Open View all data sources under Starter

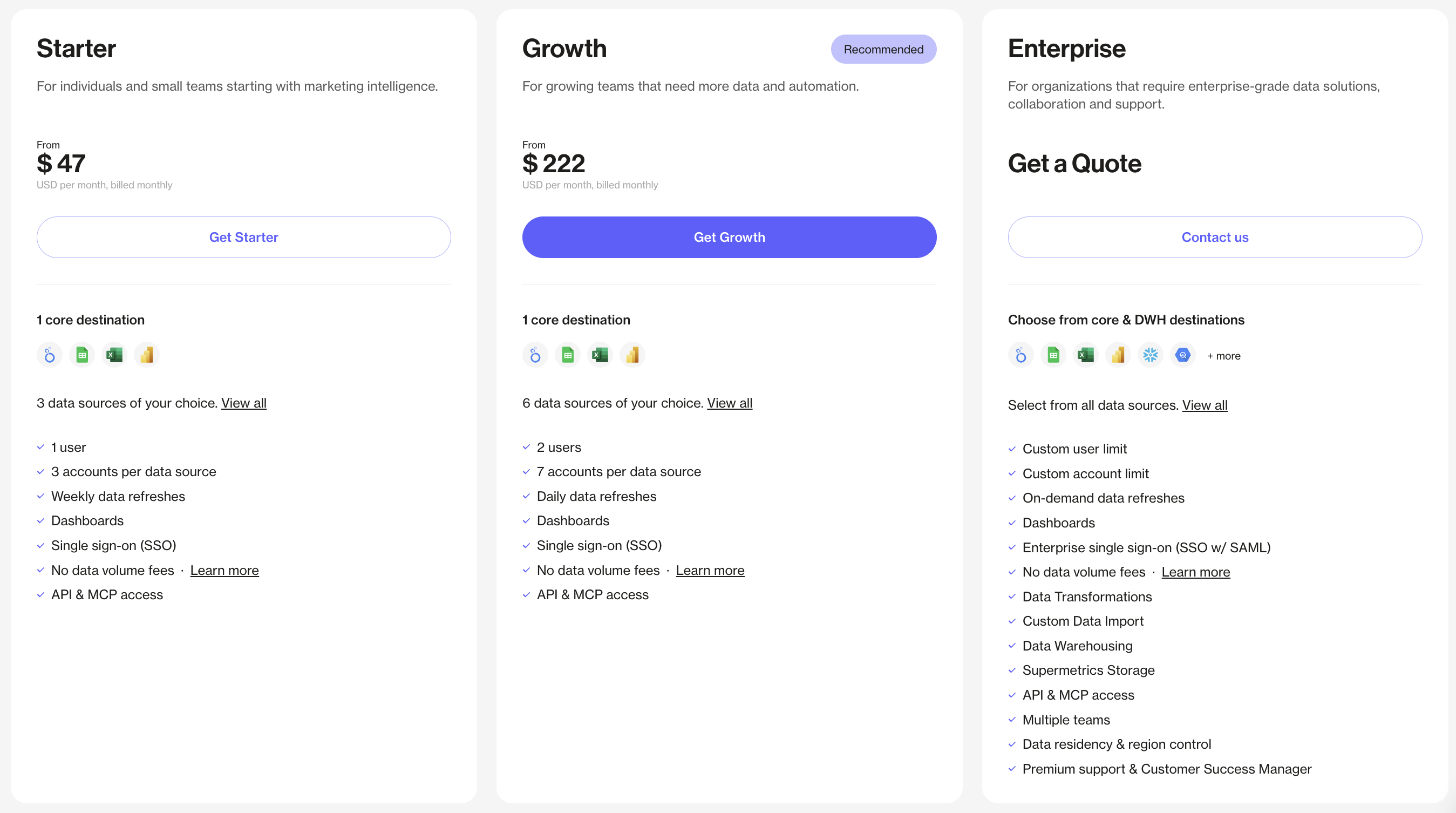coord(243,403)
